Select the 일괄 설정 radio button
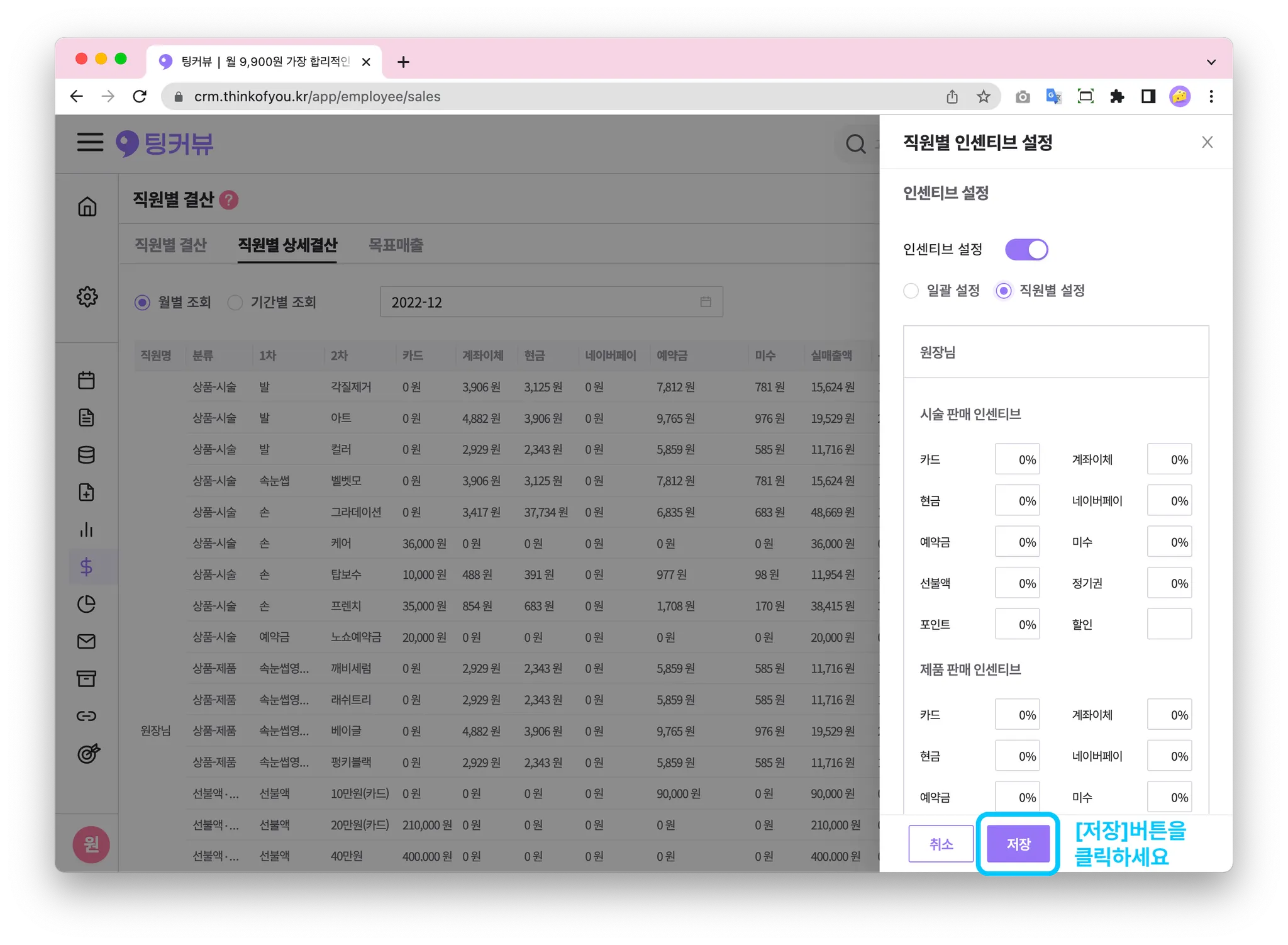 tap(911, 291)
